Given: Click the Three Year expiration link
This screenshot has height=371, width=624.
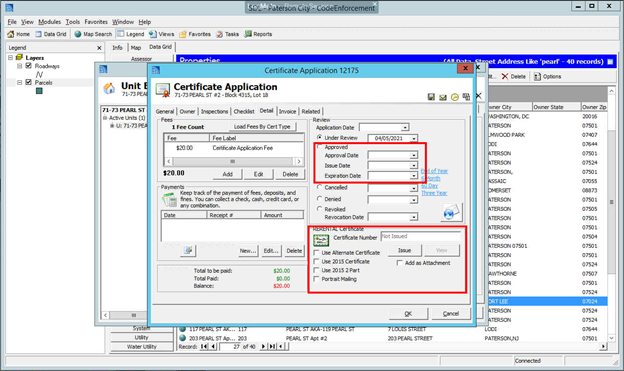Looking at the screenshot, I should click(434, 193).
